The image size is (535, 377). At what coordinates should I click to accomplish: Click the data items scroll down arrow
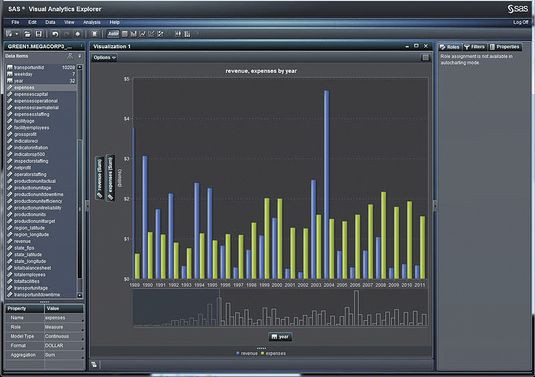click(x=80, y=295)
